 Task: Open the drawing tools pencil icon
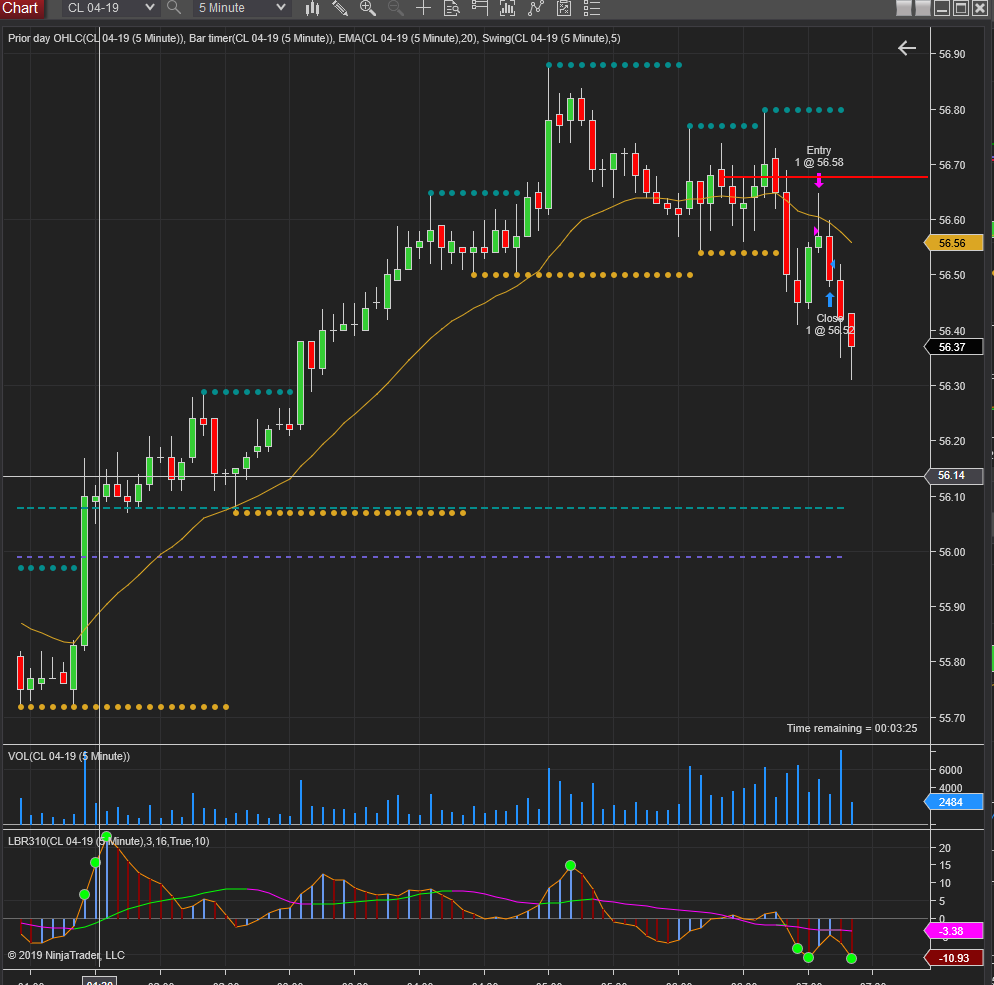pos(340,8)
